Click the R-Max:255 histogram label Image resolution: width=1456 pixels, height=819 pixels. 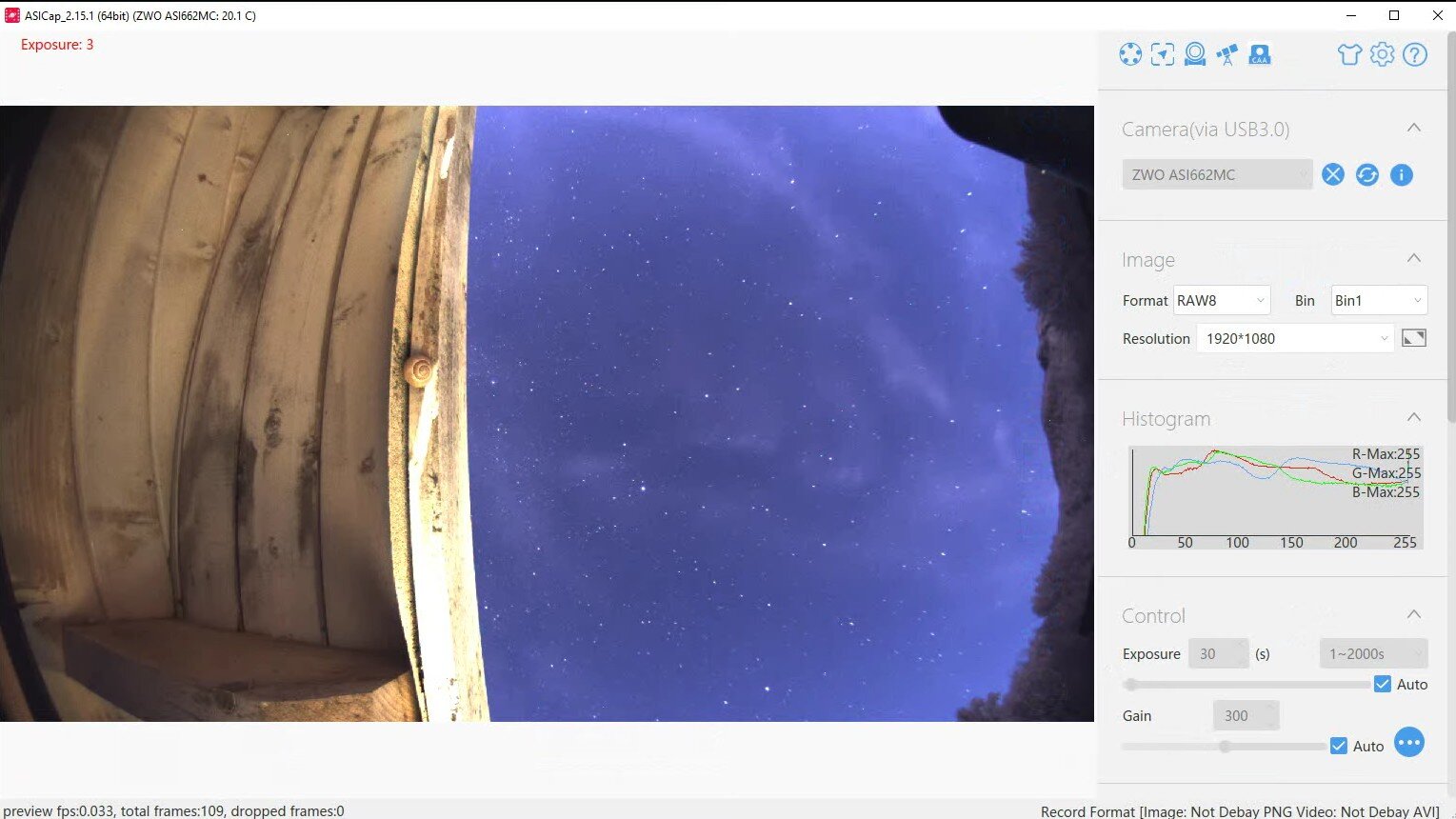pyautogui.click(x=1386, y=454)
